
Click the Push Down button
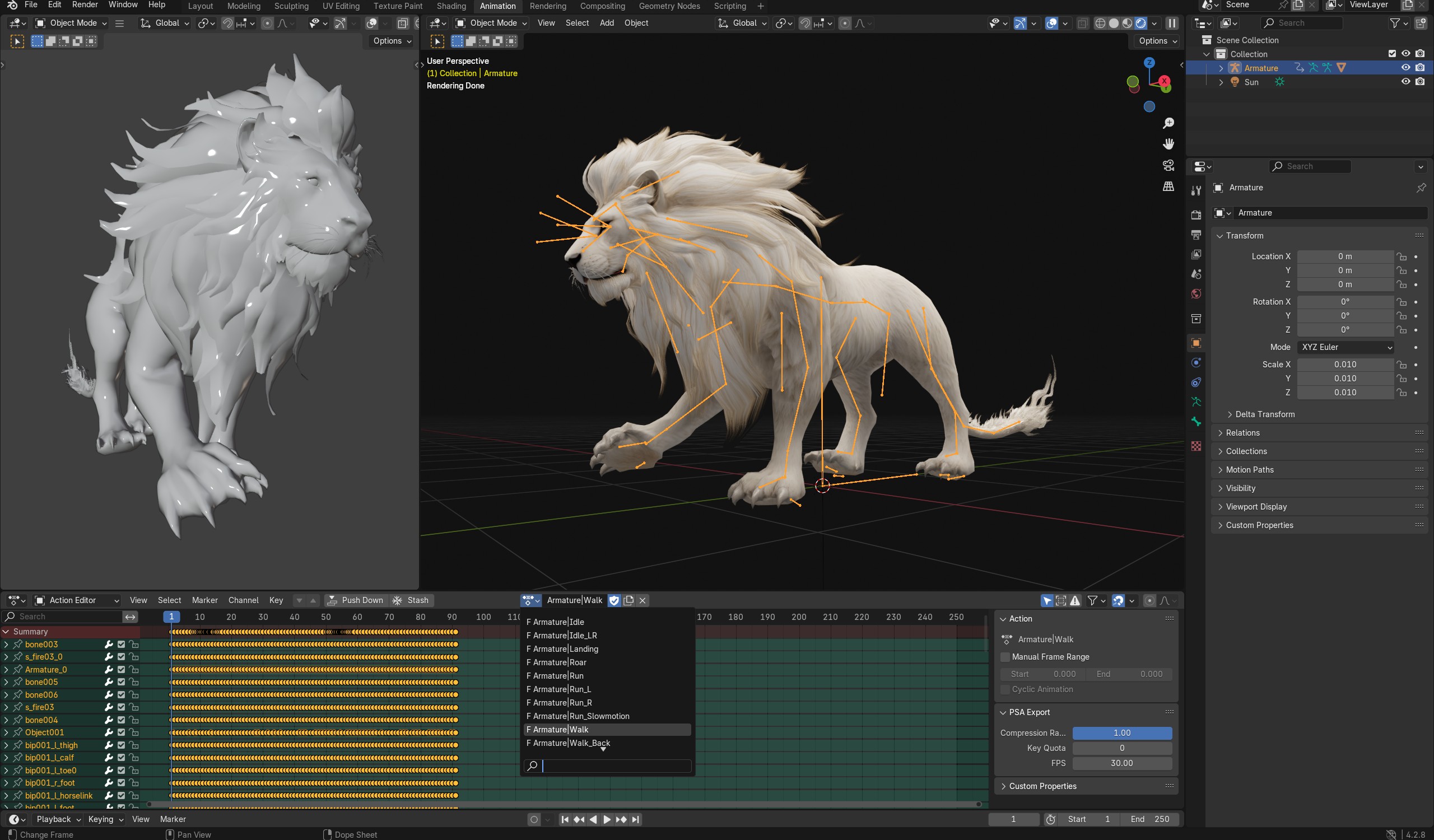(356, 600)
